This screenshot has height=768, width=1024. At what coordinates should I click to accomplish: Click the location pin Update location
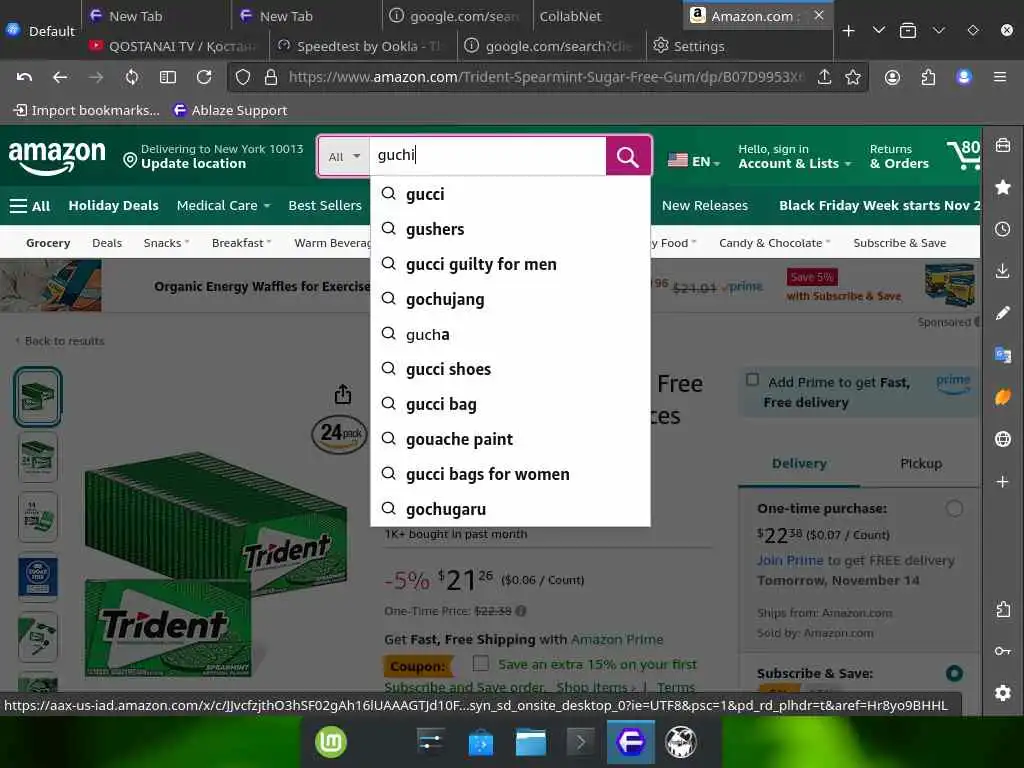[x=214, y=157]
